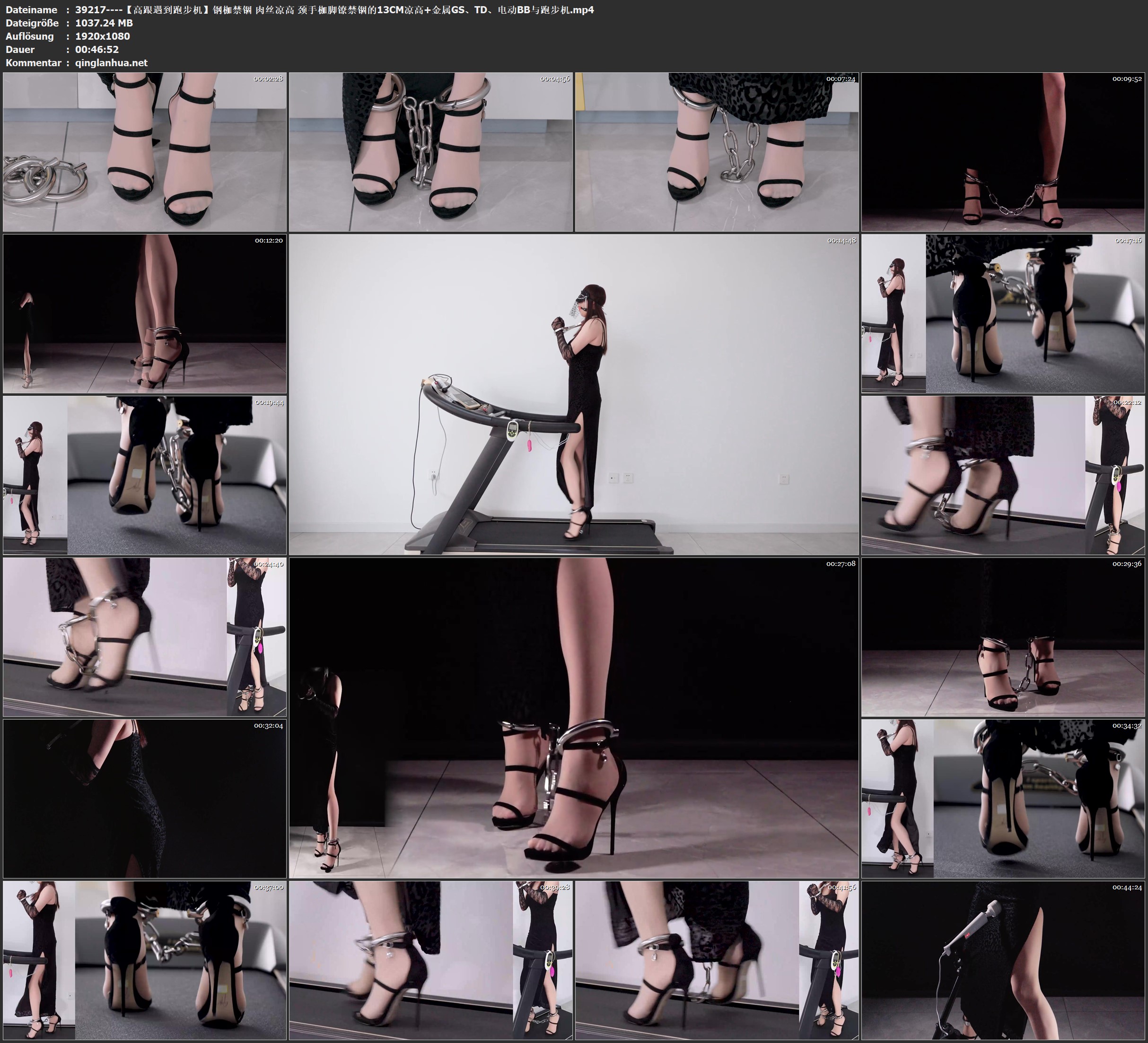Open the frame marked 00:34:32
The image size is (1148, 1043).
(1003, 798)
